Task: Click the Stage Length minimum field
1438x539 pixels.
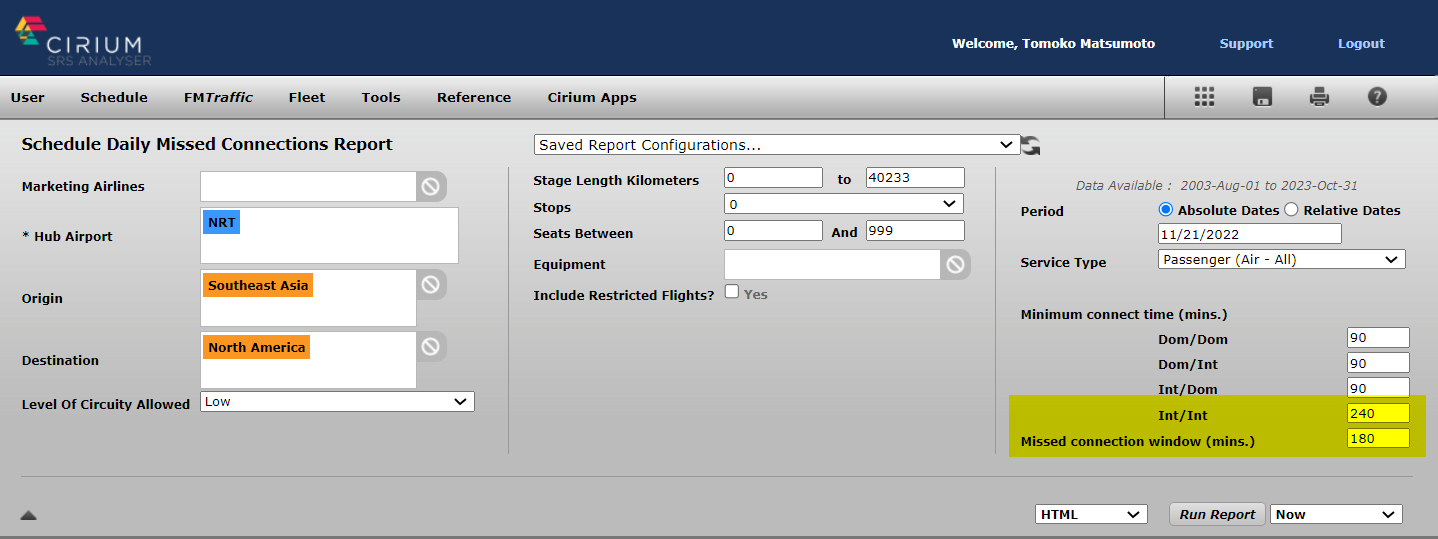Action: [x=773, y=178]
